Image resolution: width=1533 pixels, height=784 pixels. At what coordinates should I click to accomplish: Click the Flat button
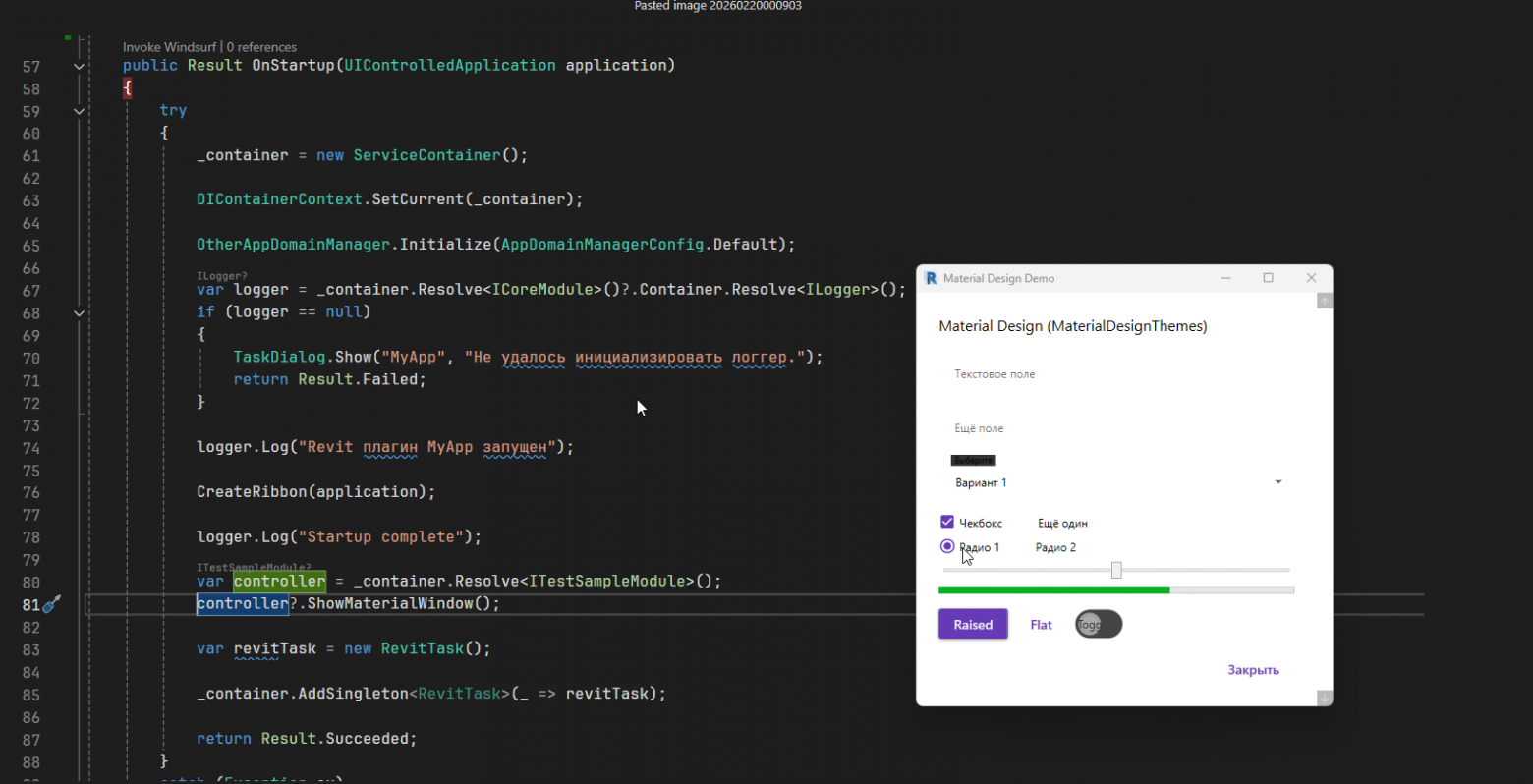(x=1041, y=625)
